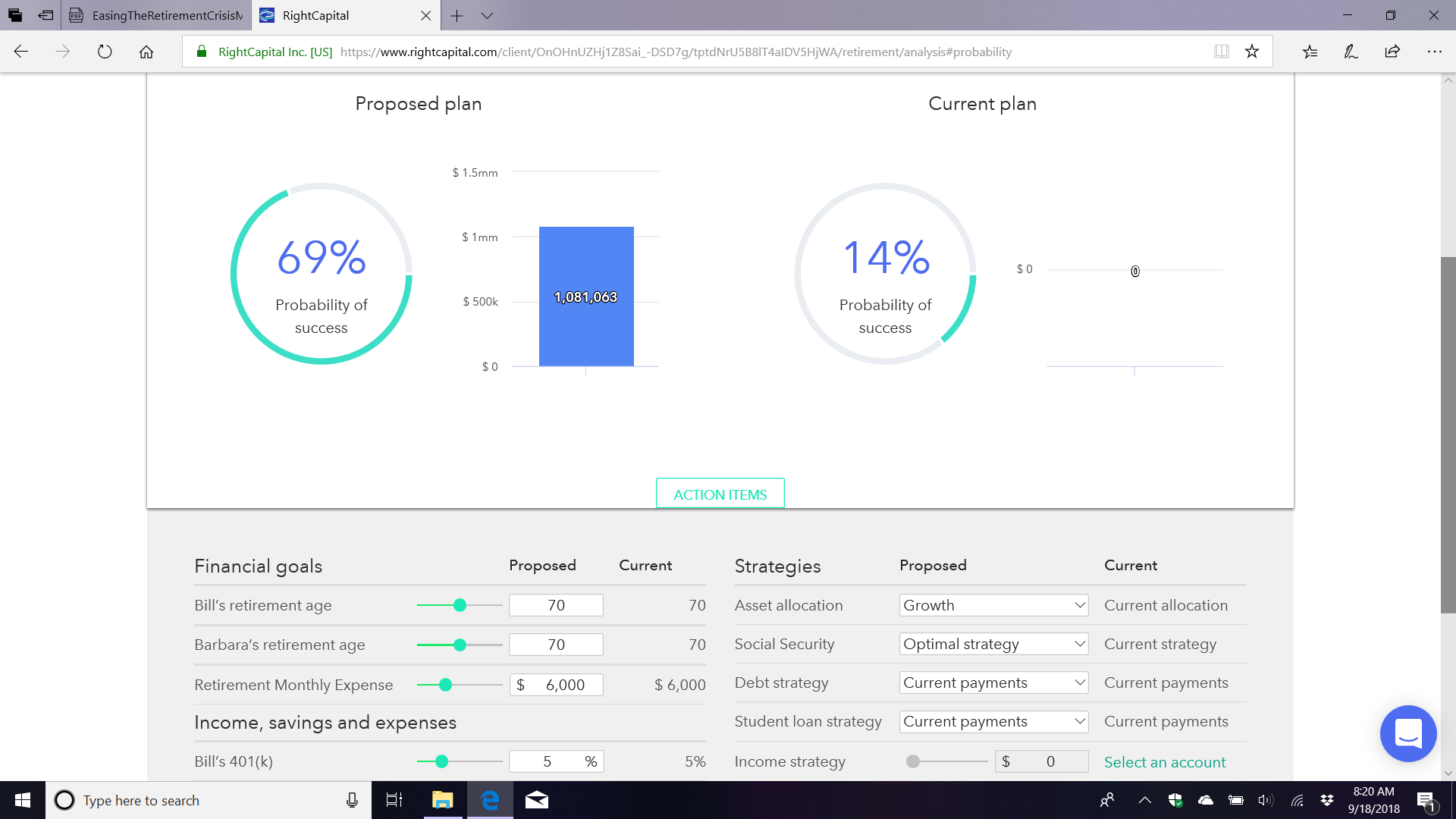Image resolution: width=1456 pixels, height=819 pixels.
Task: Open File Explorer from taskbar
Action: [442, 800]
